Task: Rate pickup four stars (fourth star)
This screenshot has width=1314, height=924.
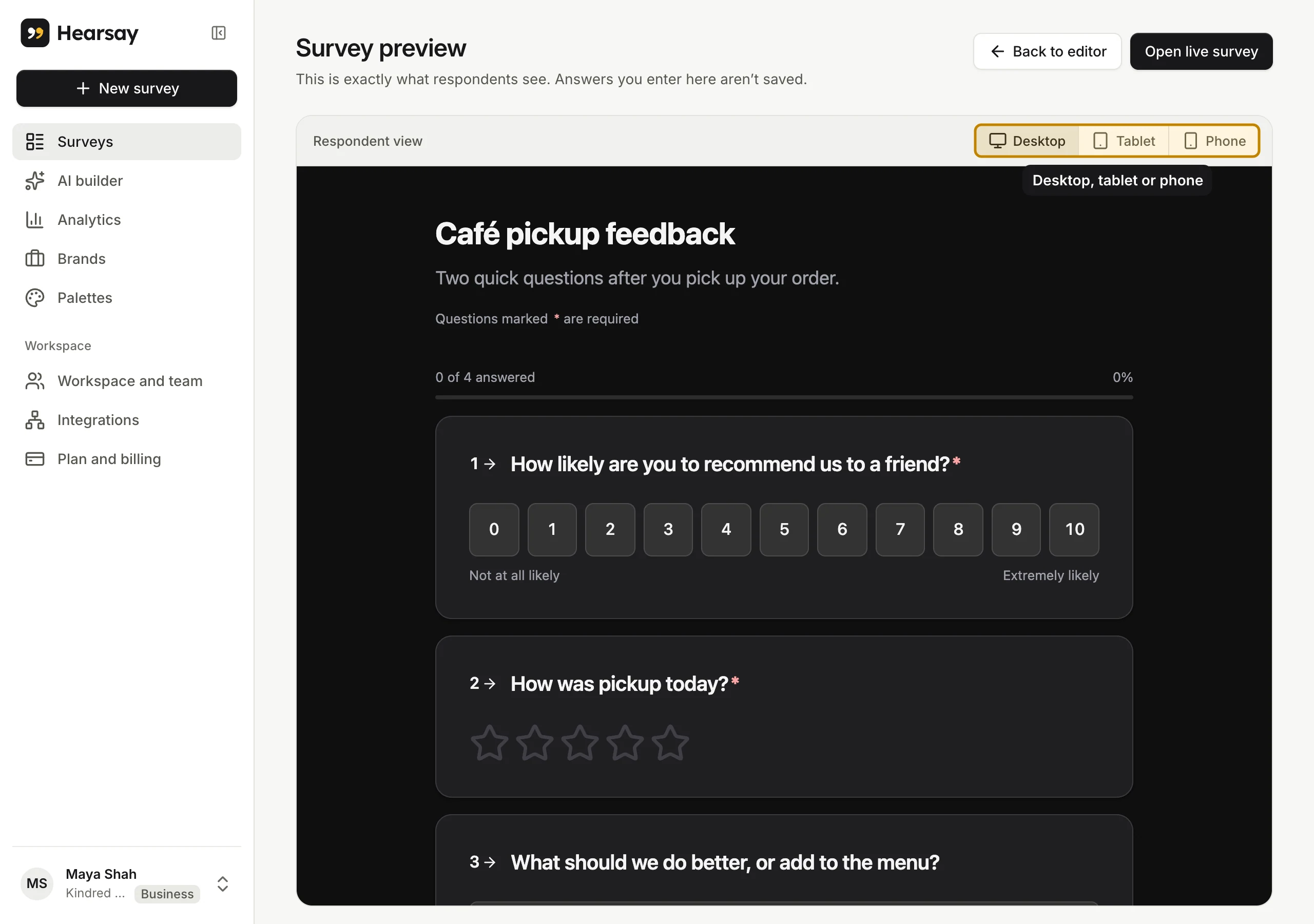Action: pyautogui.click(x=625, y=743)
